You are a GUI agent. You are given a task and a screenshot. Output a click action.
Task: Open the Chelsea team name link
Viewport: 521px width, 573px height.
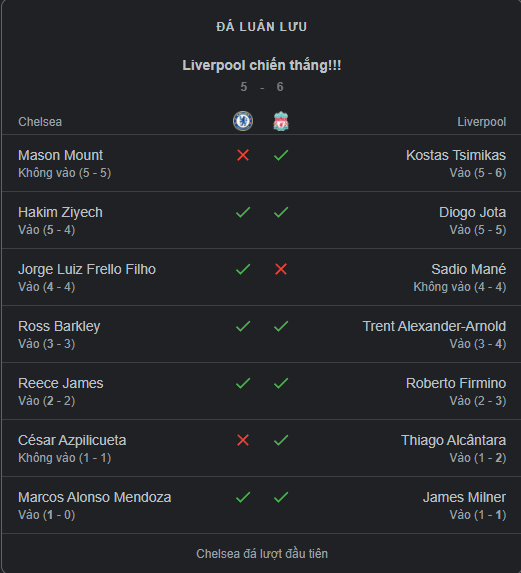[40, 122]
